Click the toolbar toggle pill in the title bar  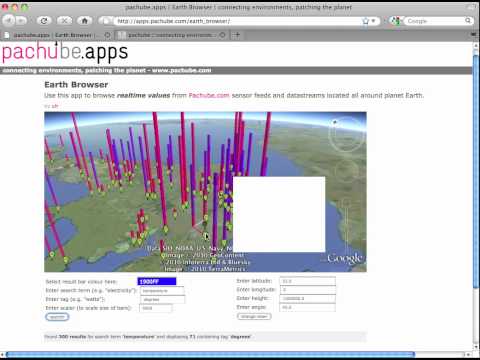pyautogui.click(x=473, y=7)
